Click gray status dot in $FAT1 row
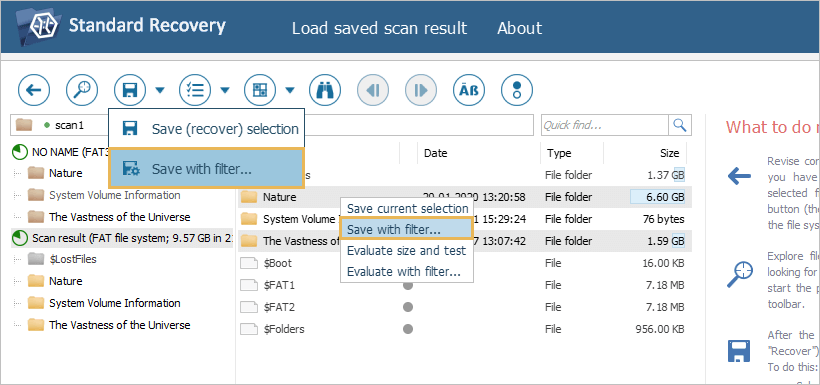Viewport: 820px width, 385px height. click(408, 285)
